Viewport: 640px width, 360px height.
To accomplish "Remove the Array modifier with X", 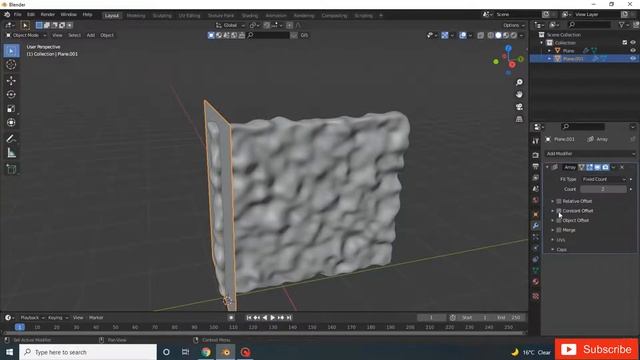I will tap(622, 167).
